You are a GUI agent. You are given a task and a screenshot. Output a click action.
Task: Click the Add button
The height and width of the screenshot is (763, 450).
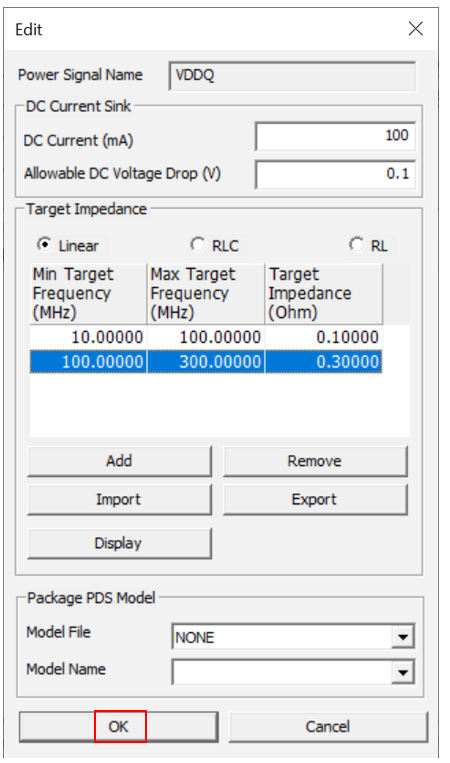pyautogui.click(x=119, y=461)
